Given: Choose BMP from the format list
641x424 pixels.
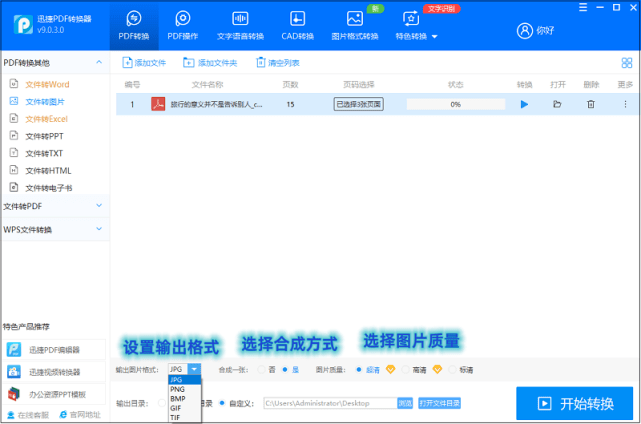Looking at the screenshot, I should tap(185, 399).
